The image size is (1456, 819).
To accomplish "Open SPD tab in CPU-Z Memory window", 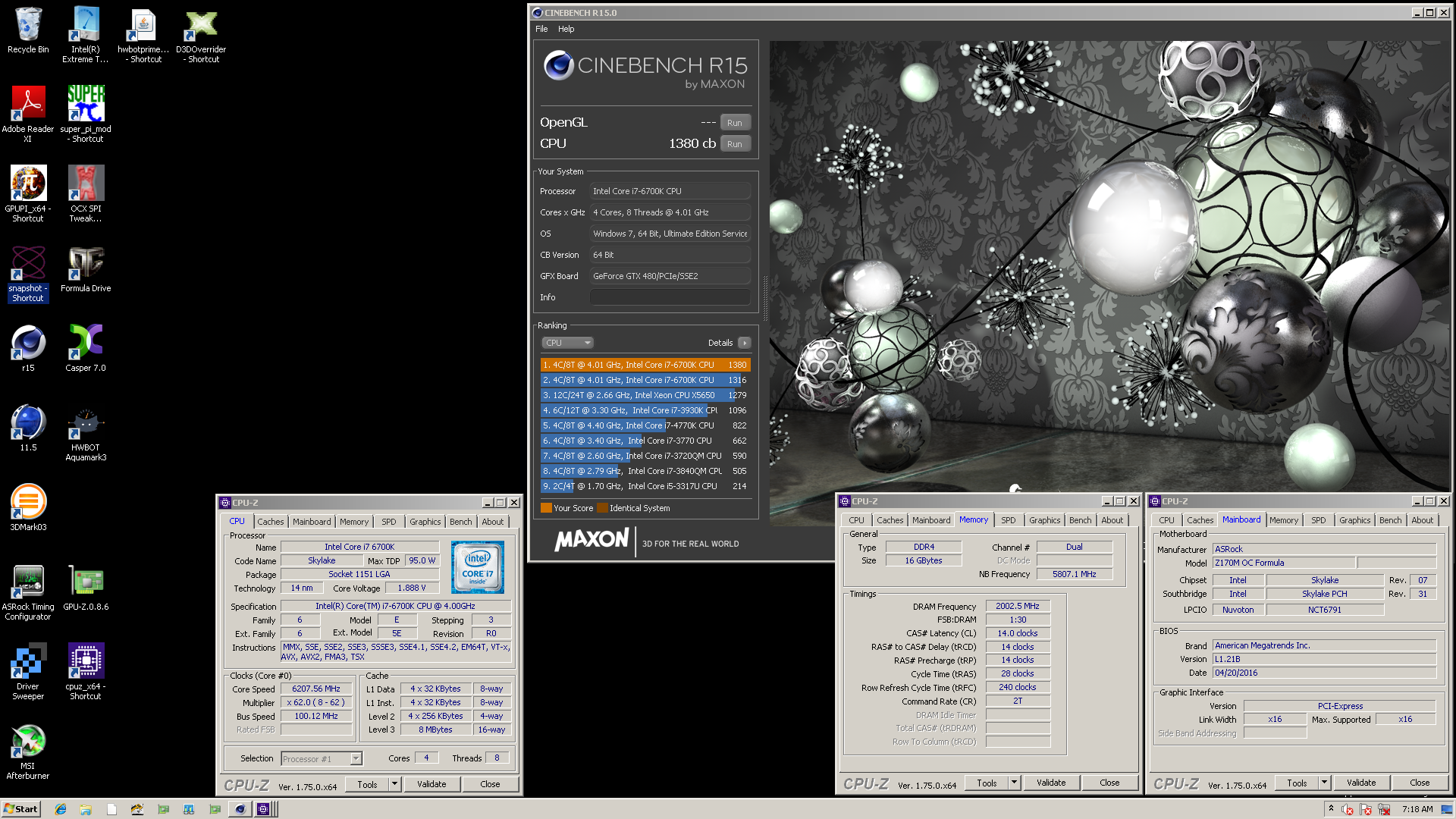I will (1008, 520).
